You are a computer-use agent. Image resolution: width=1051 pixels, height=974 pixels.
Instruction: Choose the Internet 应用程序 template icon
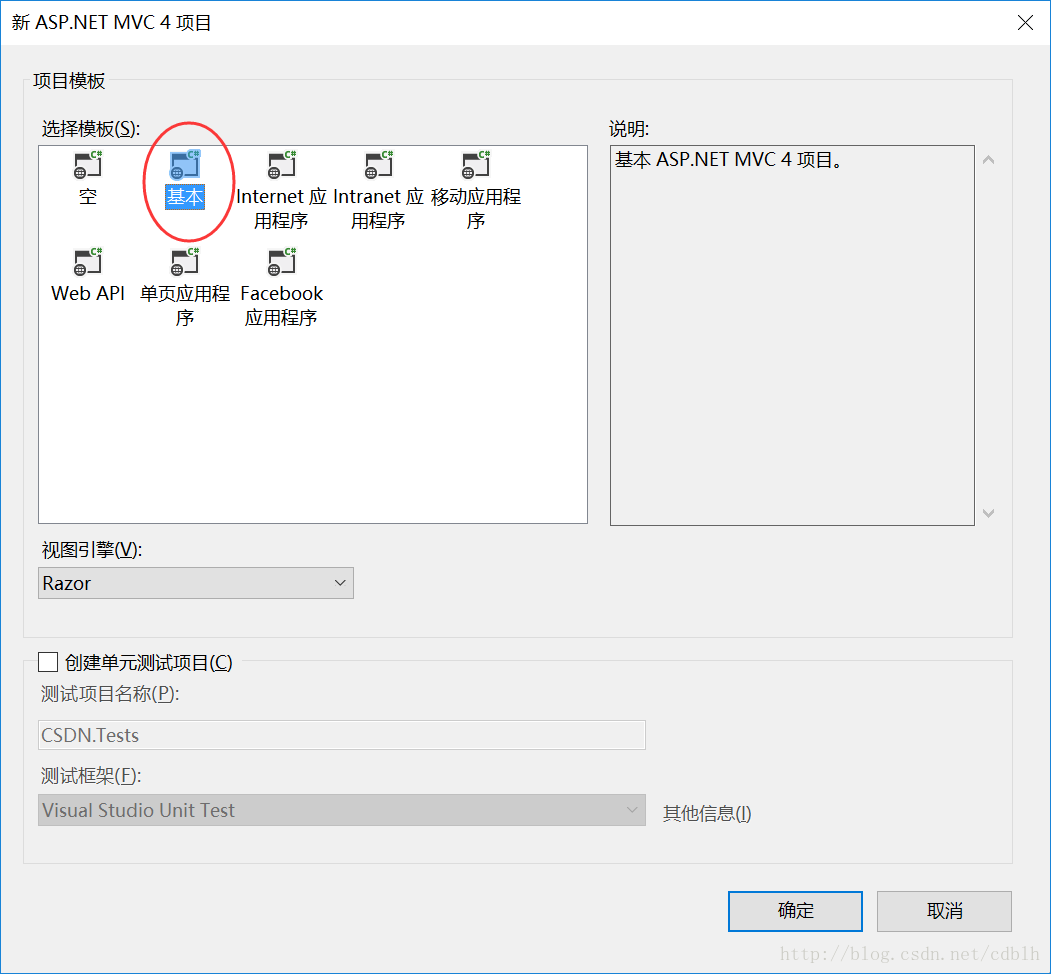282,165
